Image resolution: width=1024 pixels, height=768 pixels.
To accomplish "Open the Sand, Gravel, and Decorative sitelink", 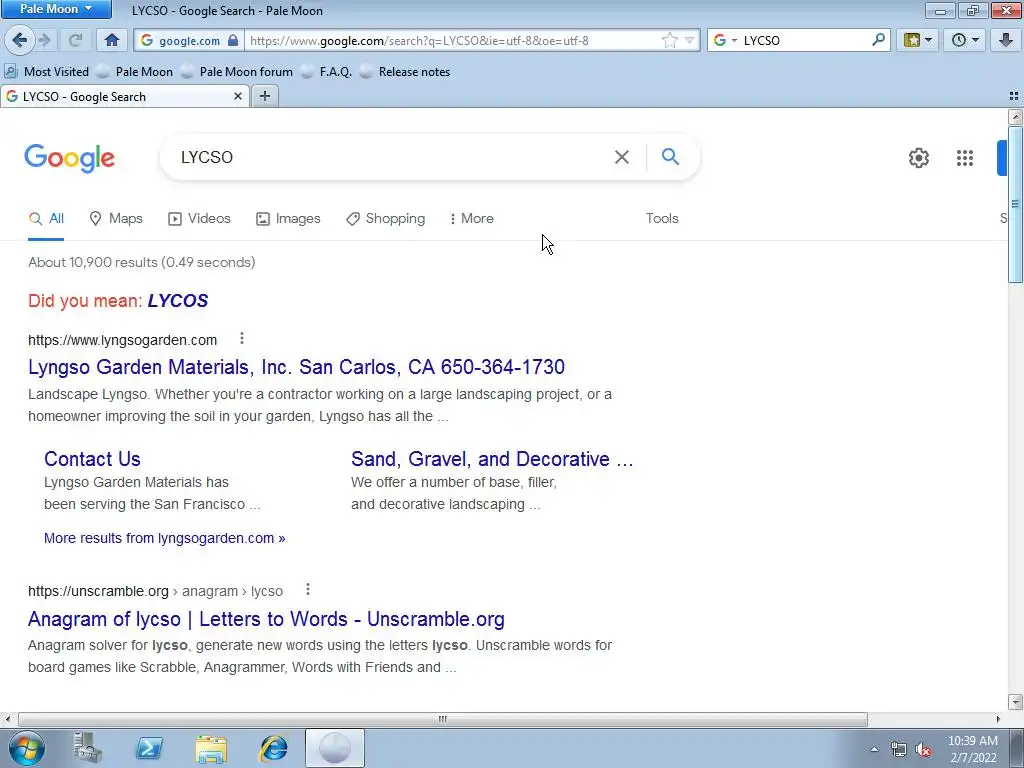I will click(492, 459).
